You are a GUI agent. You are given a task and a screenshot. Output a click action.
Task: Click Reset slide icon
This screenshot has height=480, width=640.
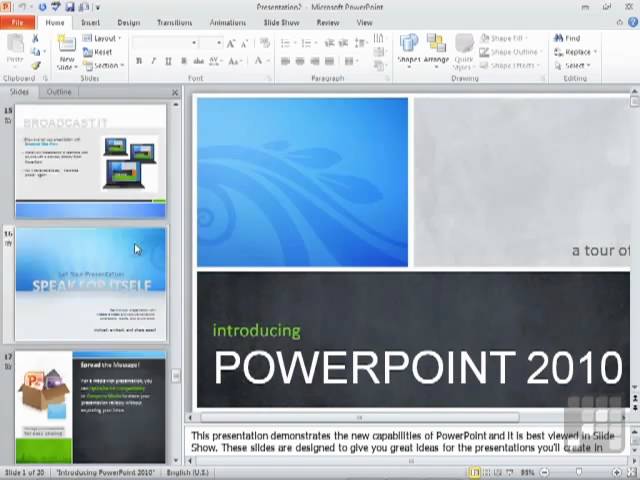97,52
